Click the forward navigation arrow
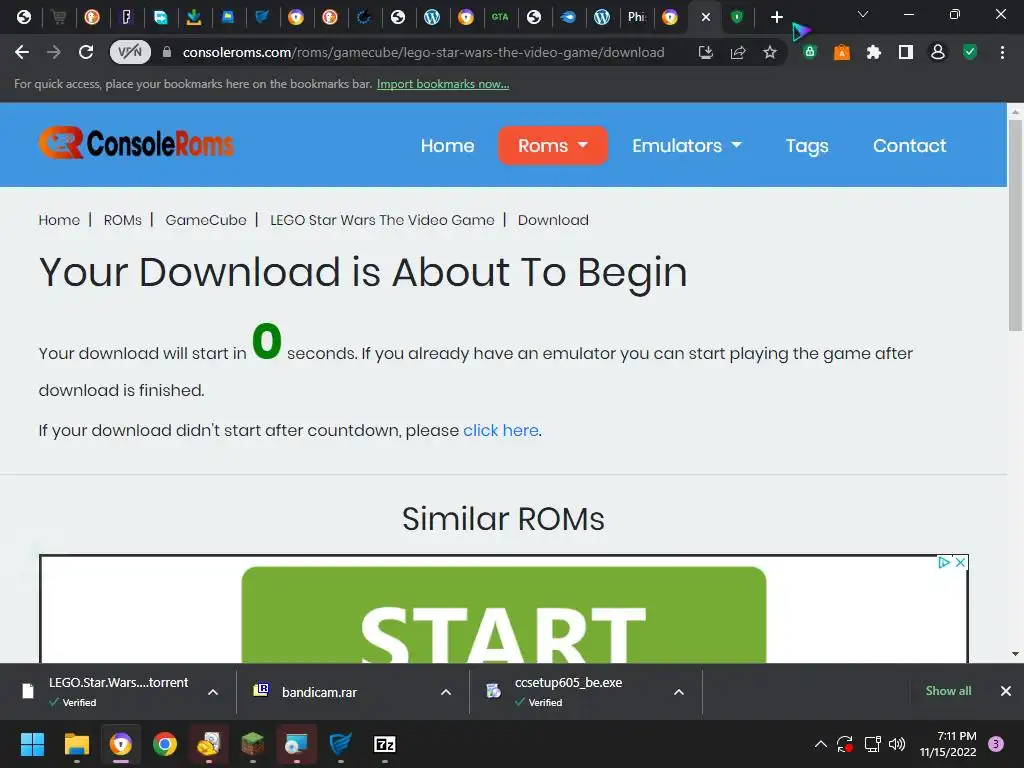The width and height of the screenshot is (1024, 768). tap(54, 52)
